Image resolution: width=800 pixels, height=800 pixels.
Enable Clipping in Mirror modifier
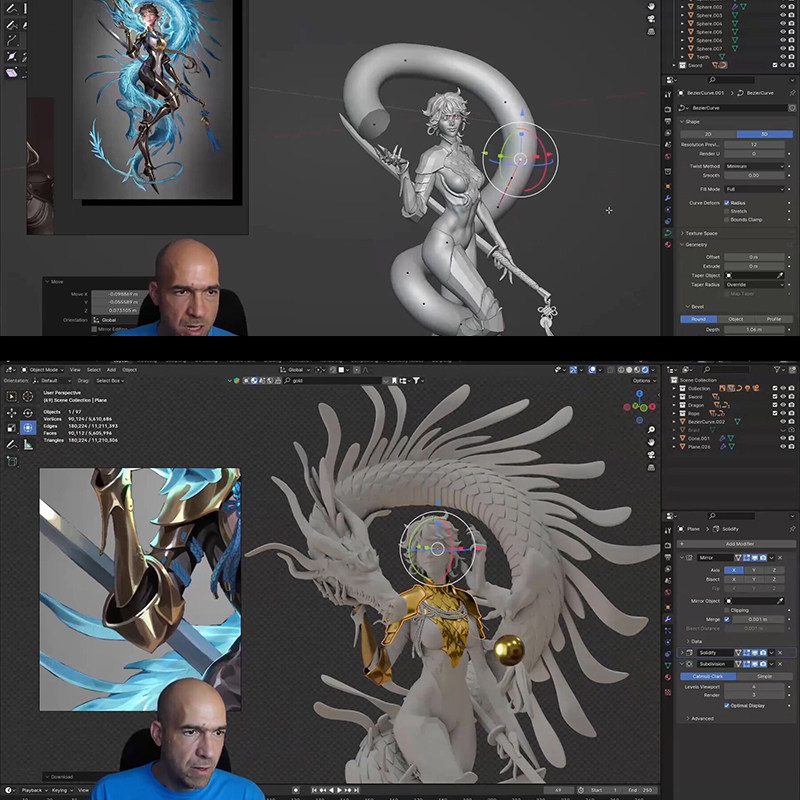click(x=727, y=610)
